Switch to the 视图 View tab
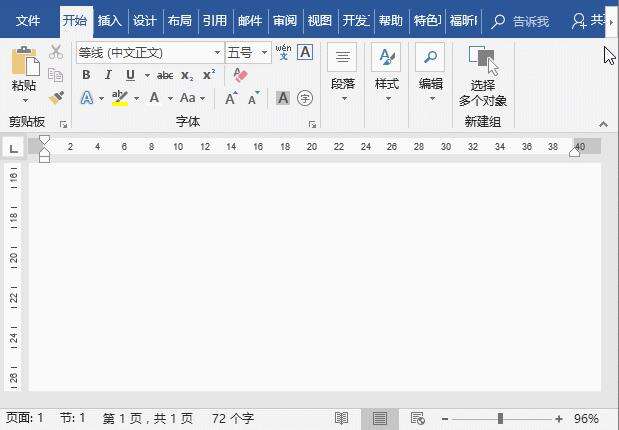The image size is (619, 430). point(319,21)
